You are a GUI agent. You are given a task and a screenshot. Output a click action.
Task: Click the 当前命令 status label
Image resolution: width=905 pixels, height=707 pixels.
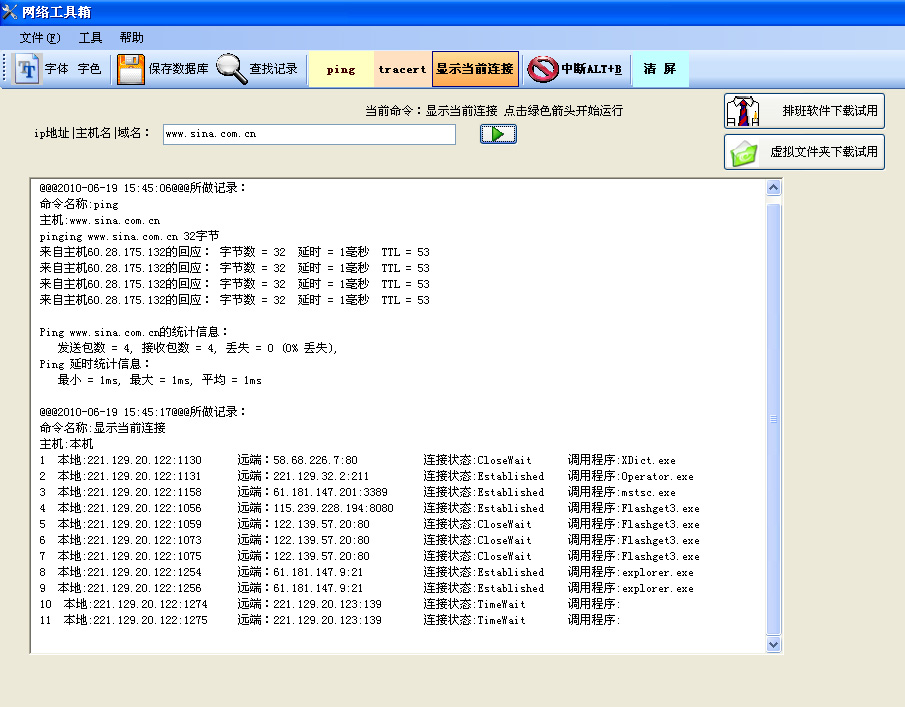coord(494,111)
